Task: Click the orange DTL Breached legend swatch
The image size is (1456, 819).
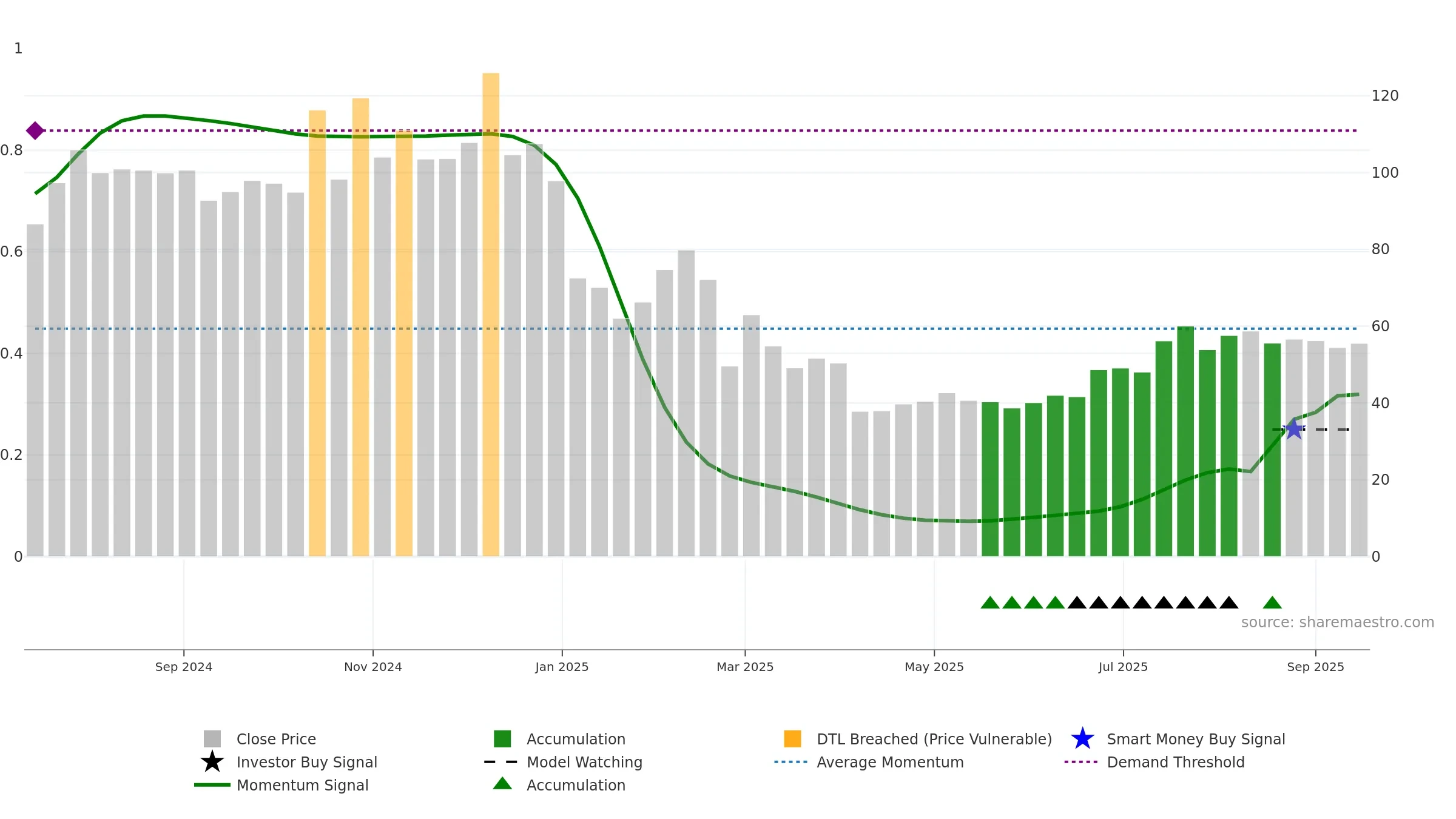Action: [x=792, y=739]
